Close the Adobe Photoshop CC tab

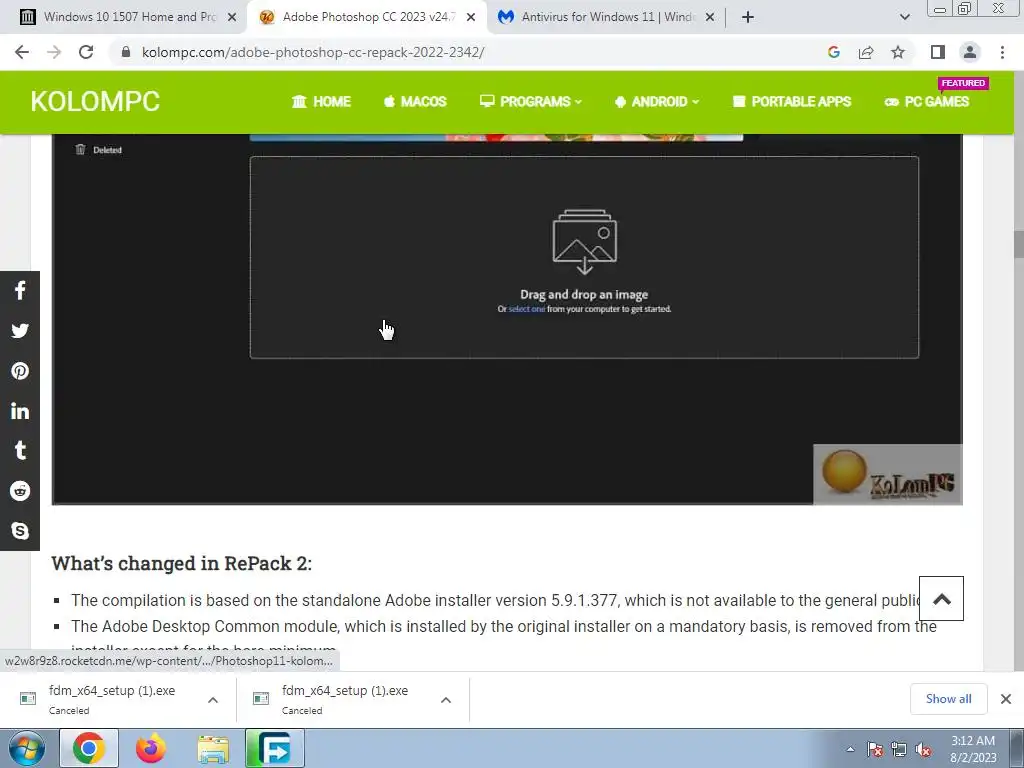[x=471, y=17]
